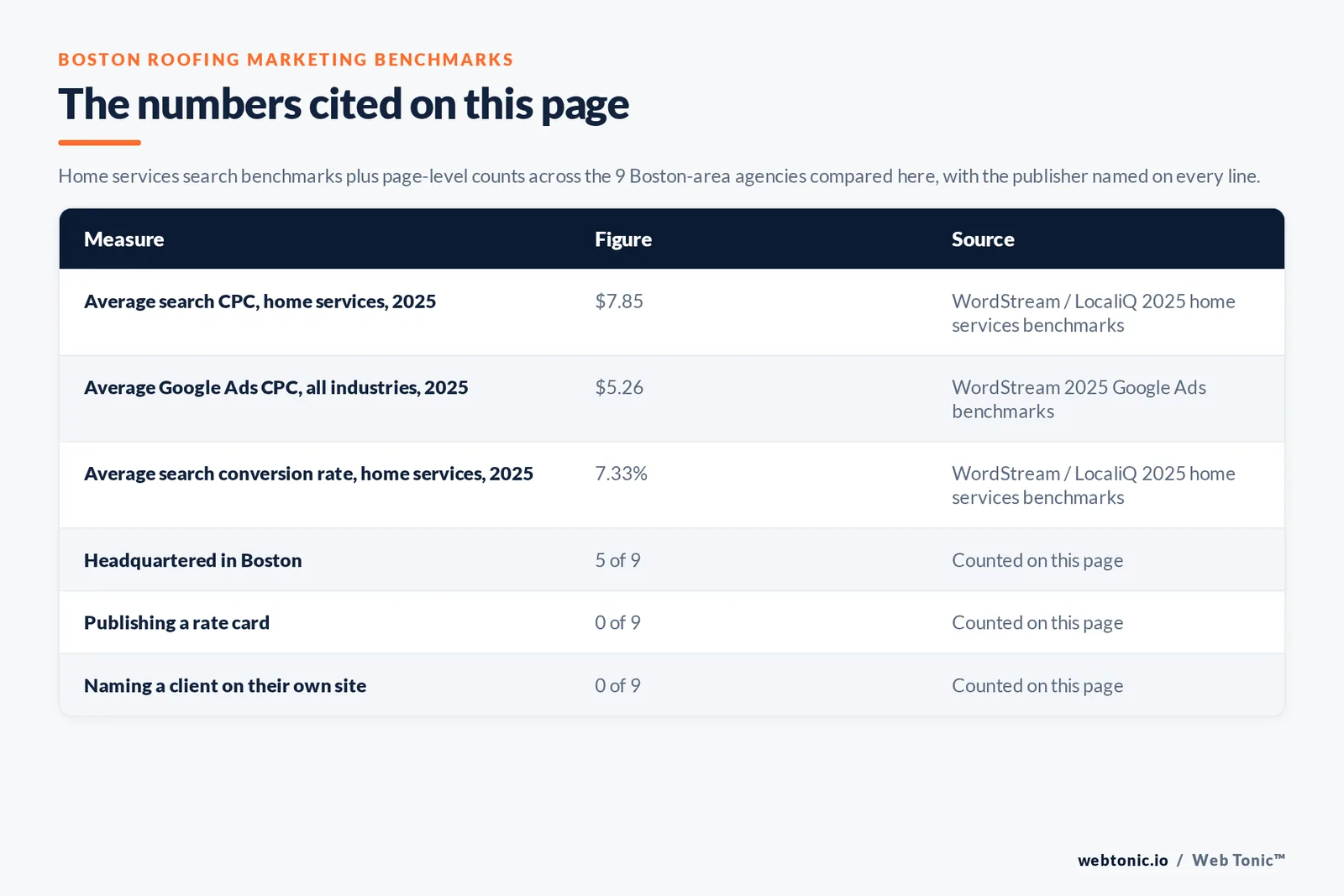Select the $5.26 figure cell
Viewport: 1344px width, 896px height.
click(x=619, y=387)
